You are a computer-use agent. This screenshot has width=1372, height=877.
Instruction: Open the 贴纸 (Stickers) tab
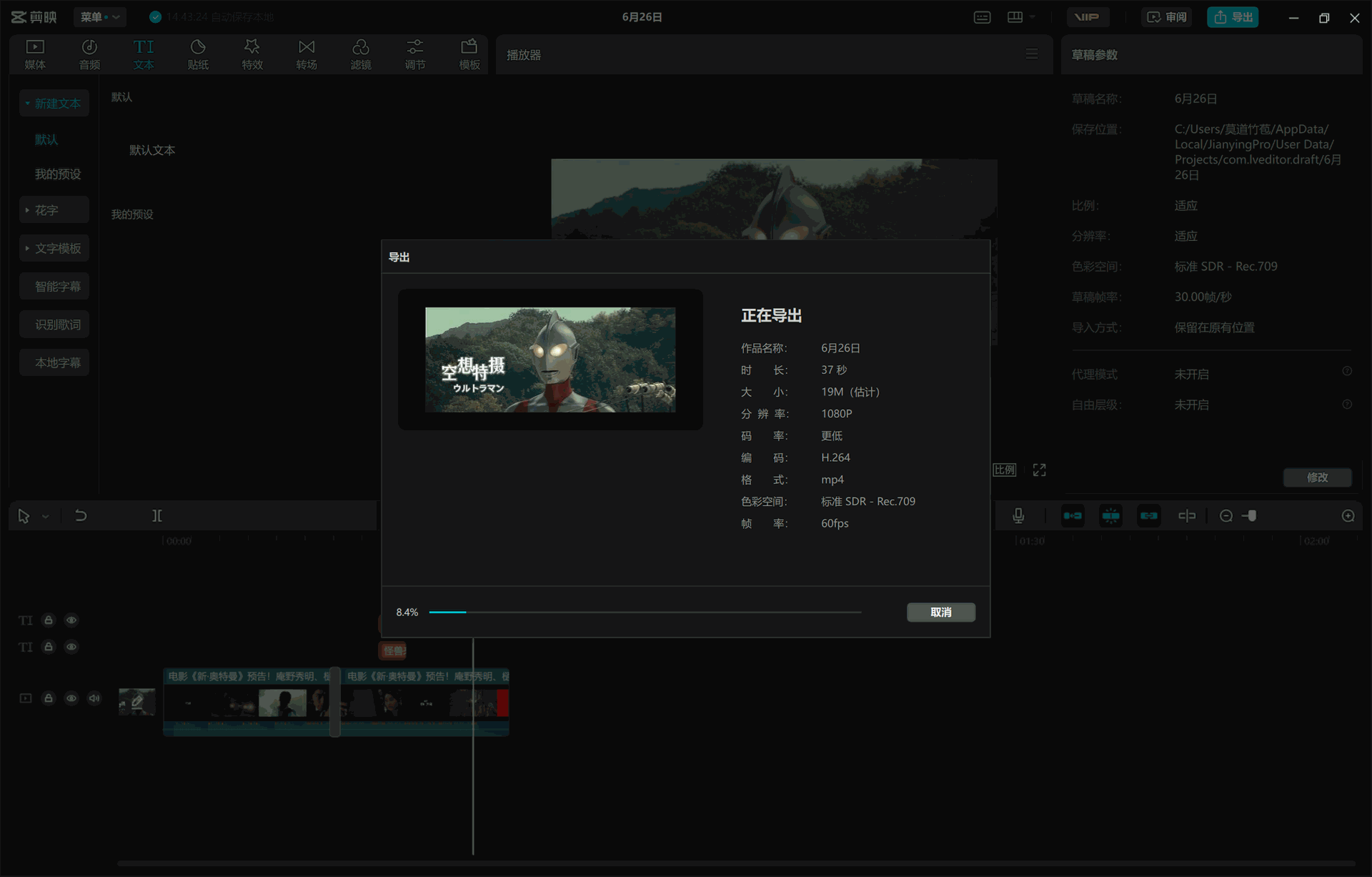198,54
